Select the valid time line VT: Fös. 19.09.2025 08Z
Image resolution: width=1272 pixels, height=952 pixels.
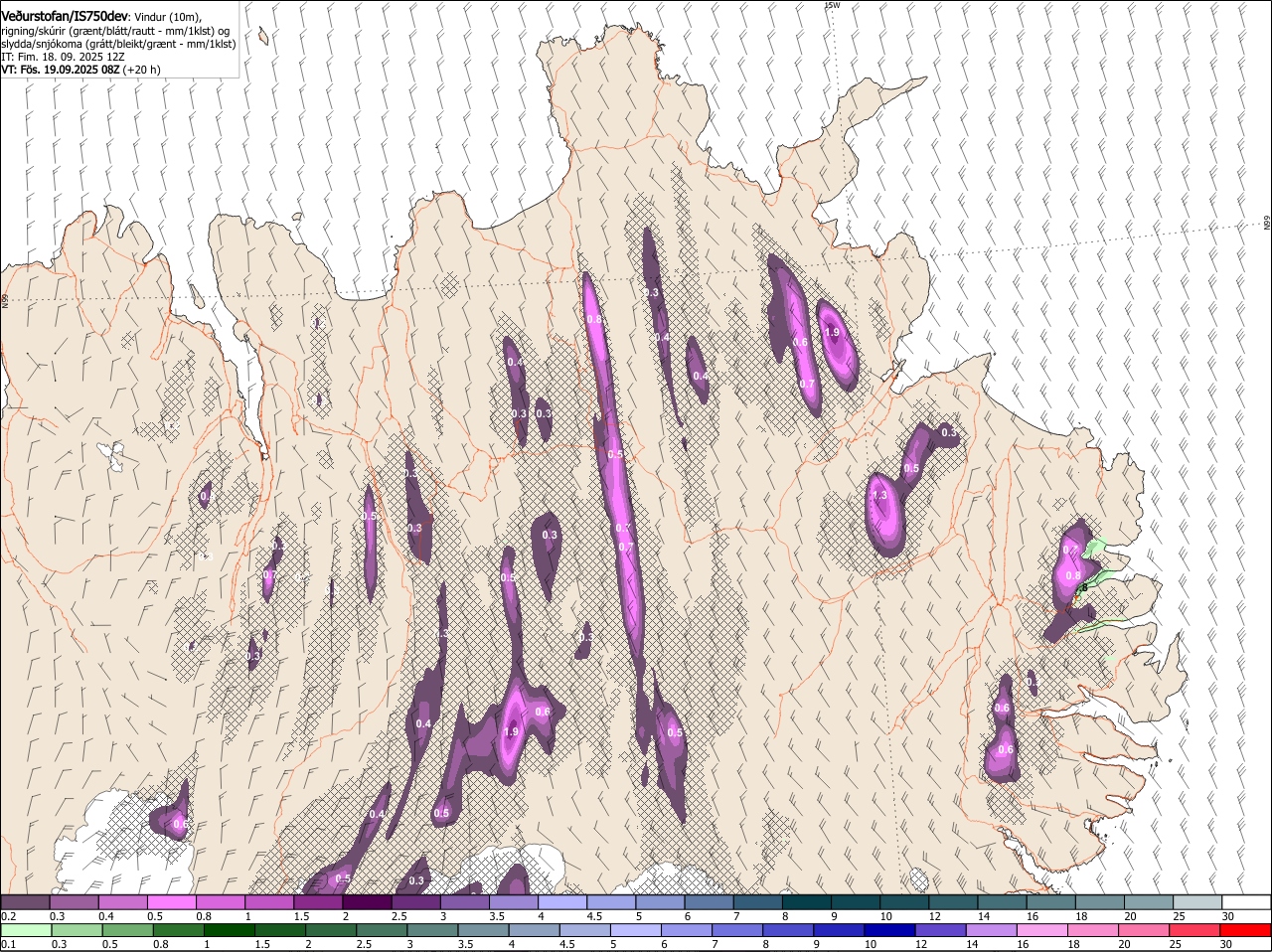61,70
